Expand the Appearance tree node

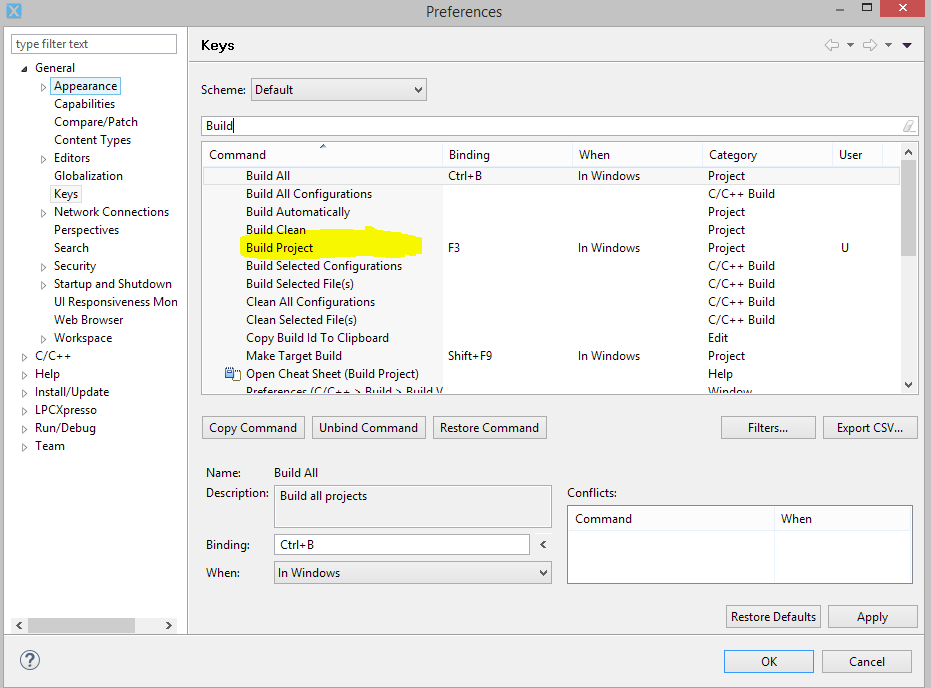coord(43,87)
